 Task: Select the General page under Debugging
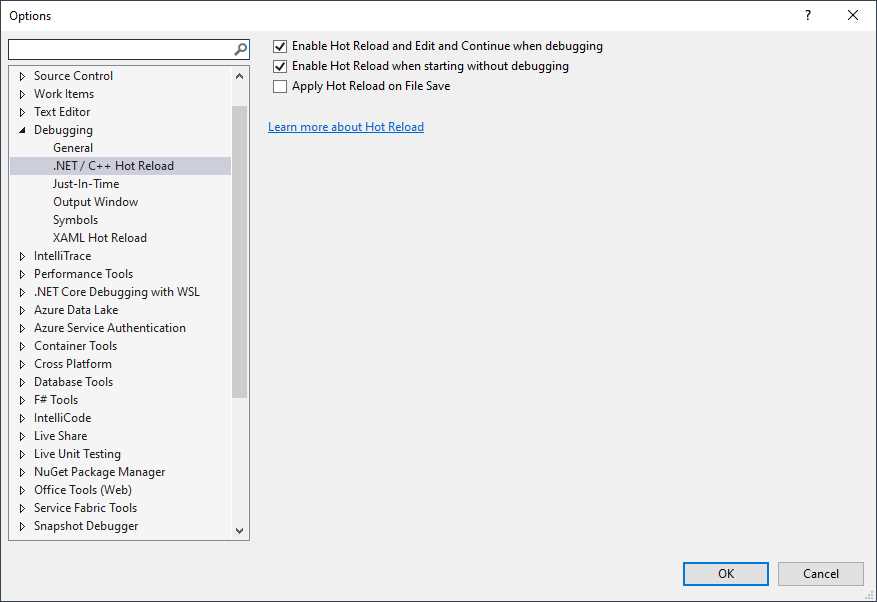click(72, 147)
